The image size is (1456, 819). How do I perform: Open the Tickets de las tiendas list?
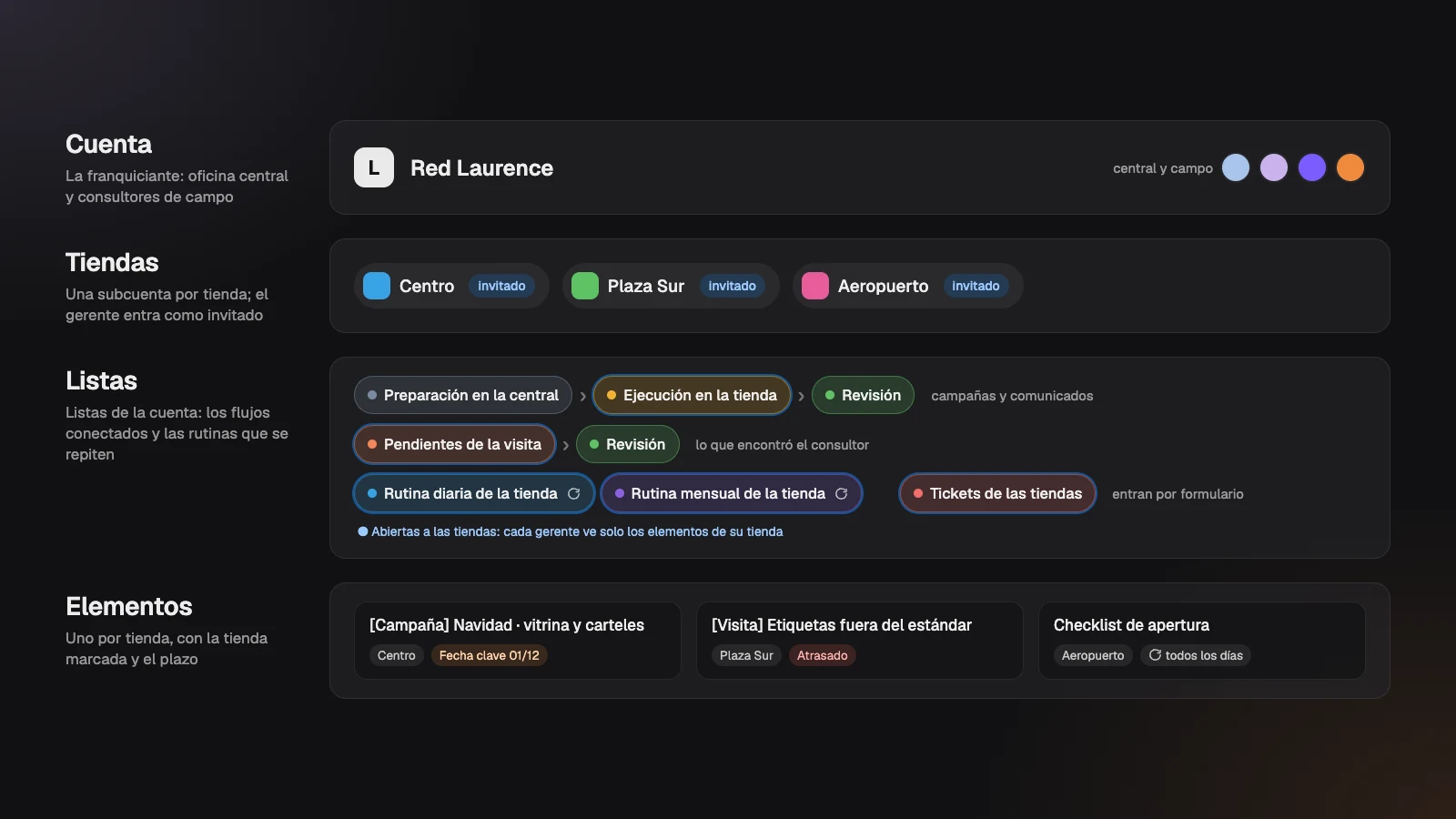[x=997, y=493]
